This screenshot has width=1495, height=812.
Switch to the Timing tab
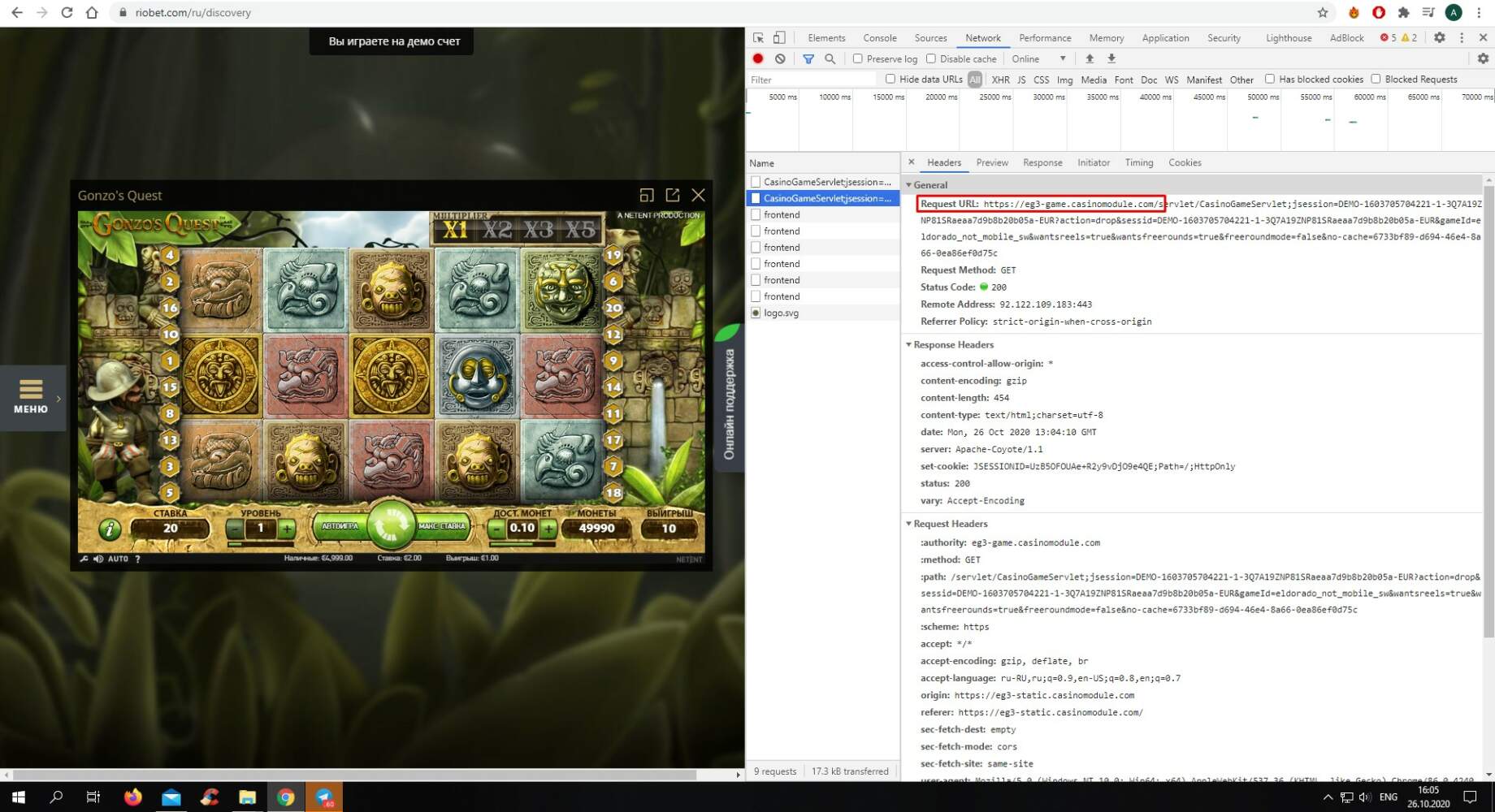click(x=1139, y=162)
